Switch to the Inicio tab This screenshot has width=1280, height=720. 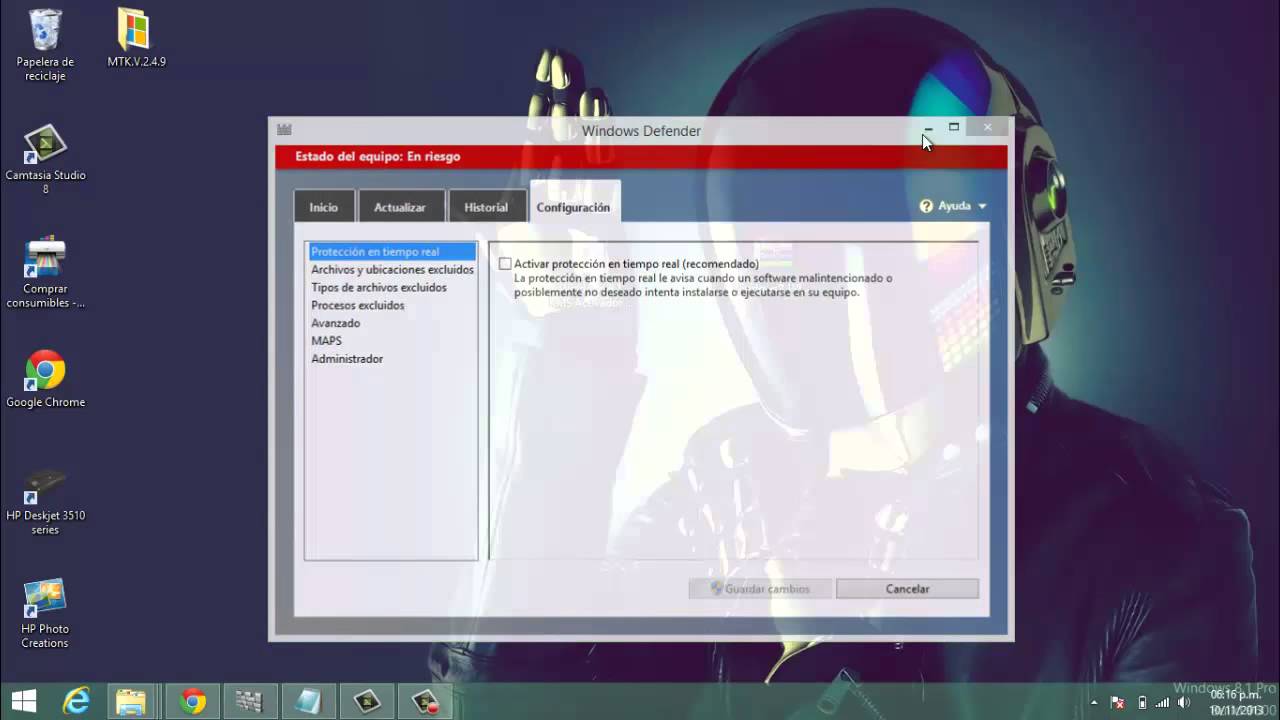[324, 206]
